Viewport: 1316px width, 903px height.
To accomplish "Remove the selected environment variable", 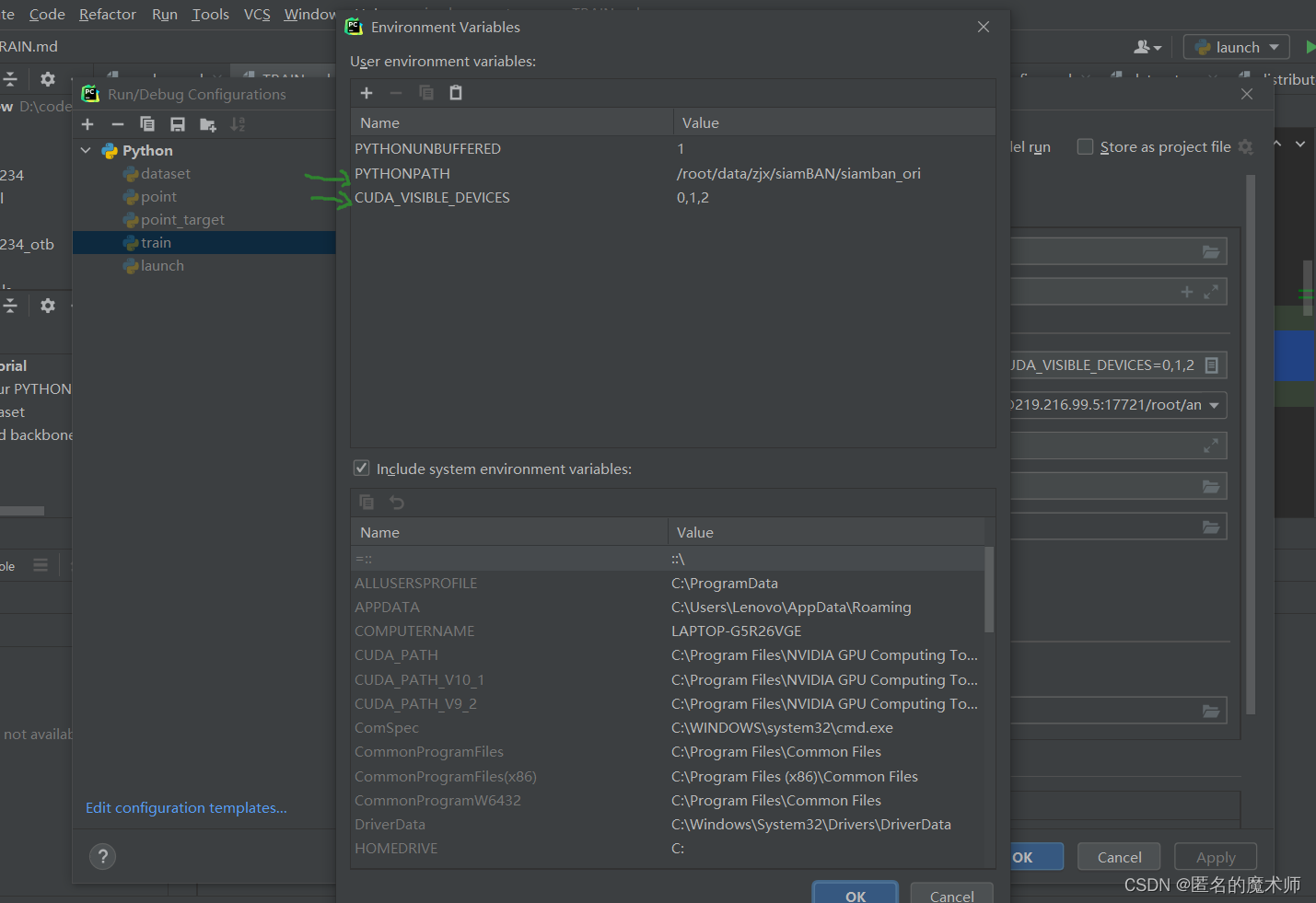I will click(396, 92).
